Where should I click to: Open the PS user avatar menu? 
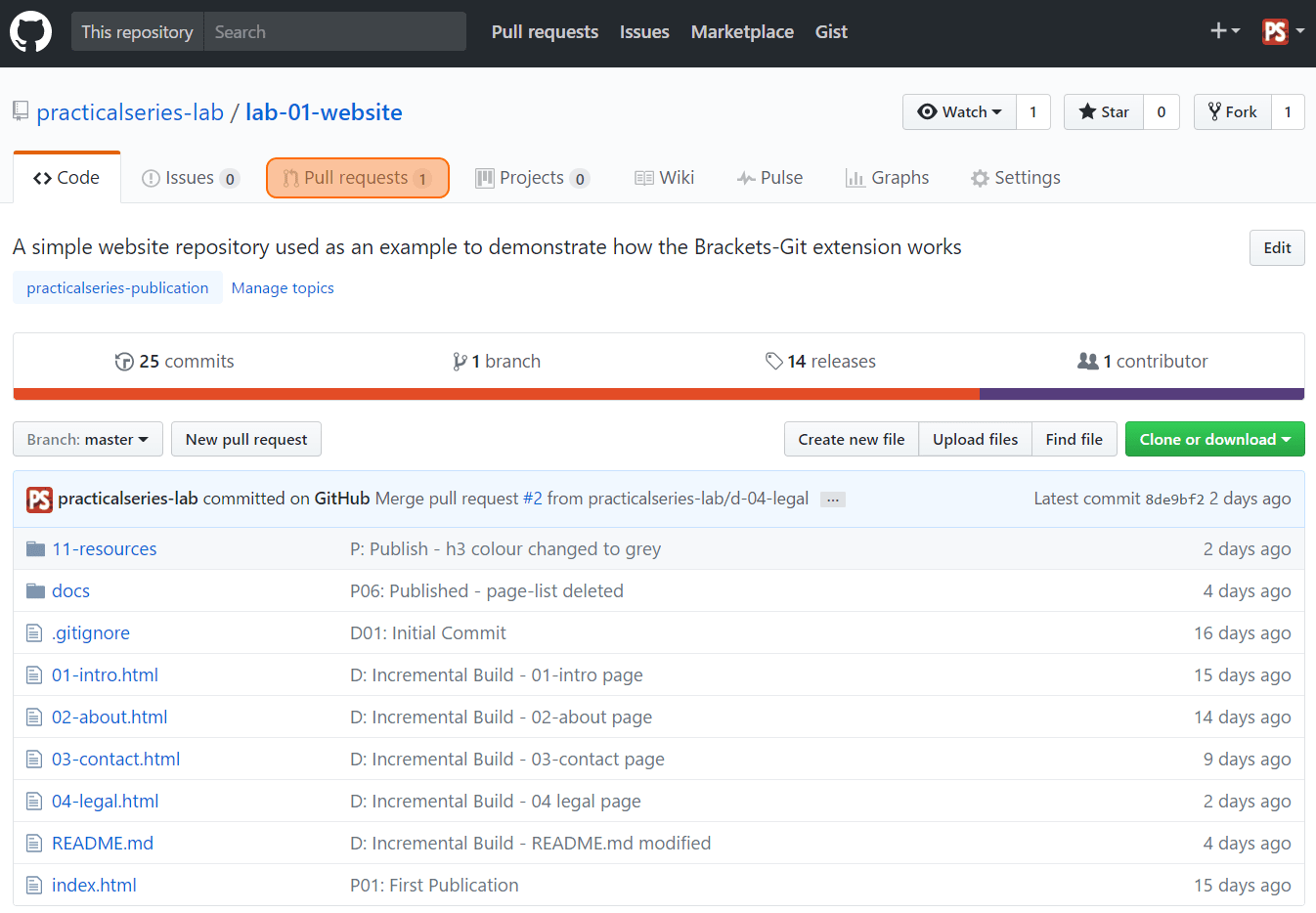[1284, 31]
